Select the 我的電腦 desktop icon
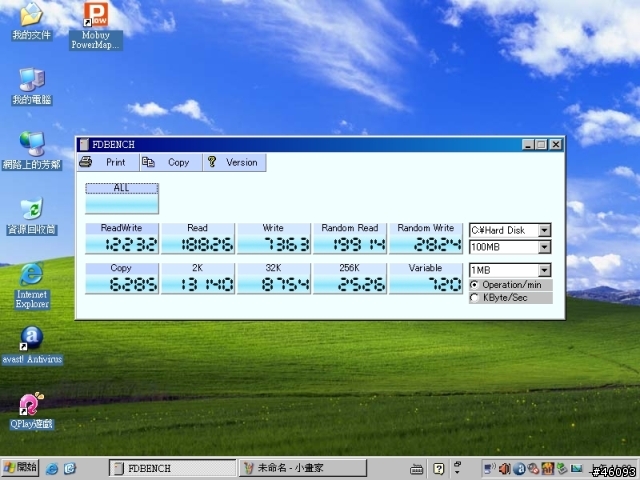Image resolution: width=640 pixels, height=480 pixels. (32, 86)
